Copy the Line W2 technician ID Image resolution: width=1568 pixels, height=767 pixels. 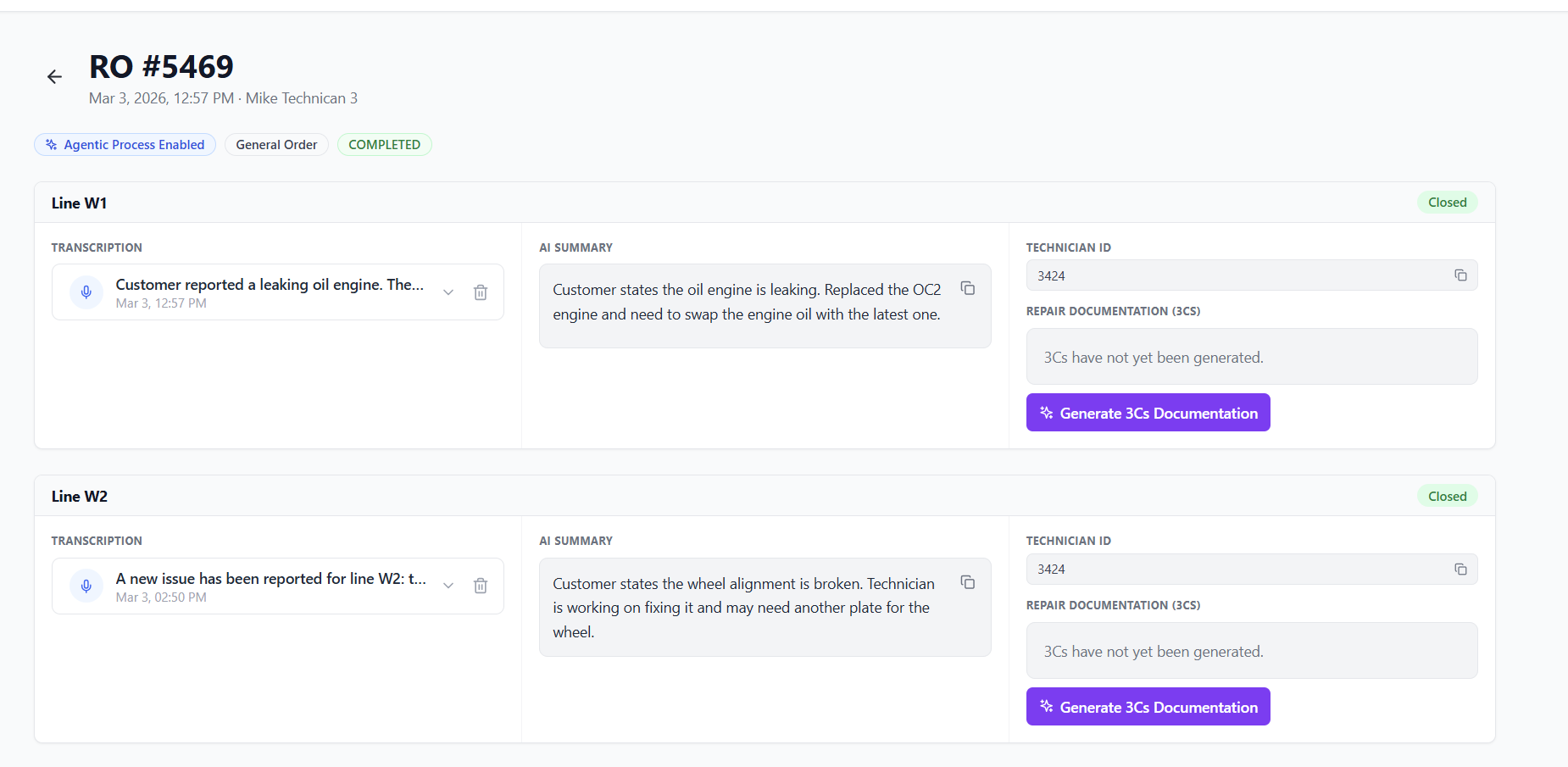click(1460, 570)
